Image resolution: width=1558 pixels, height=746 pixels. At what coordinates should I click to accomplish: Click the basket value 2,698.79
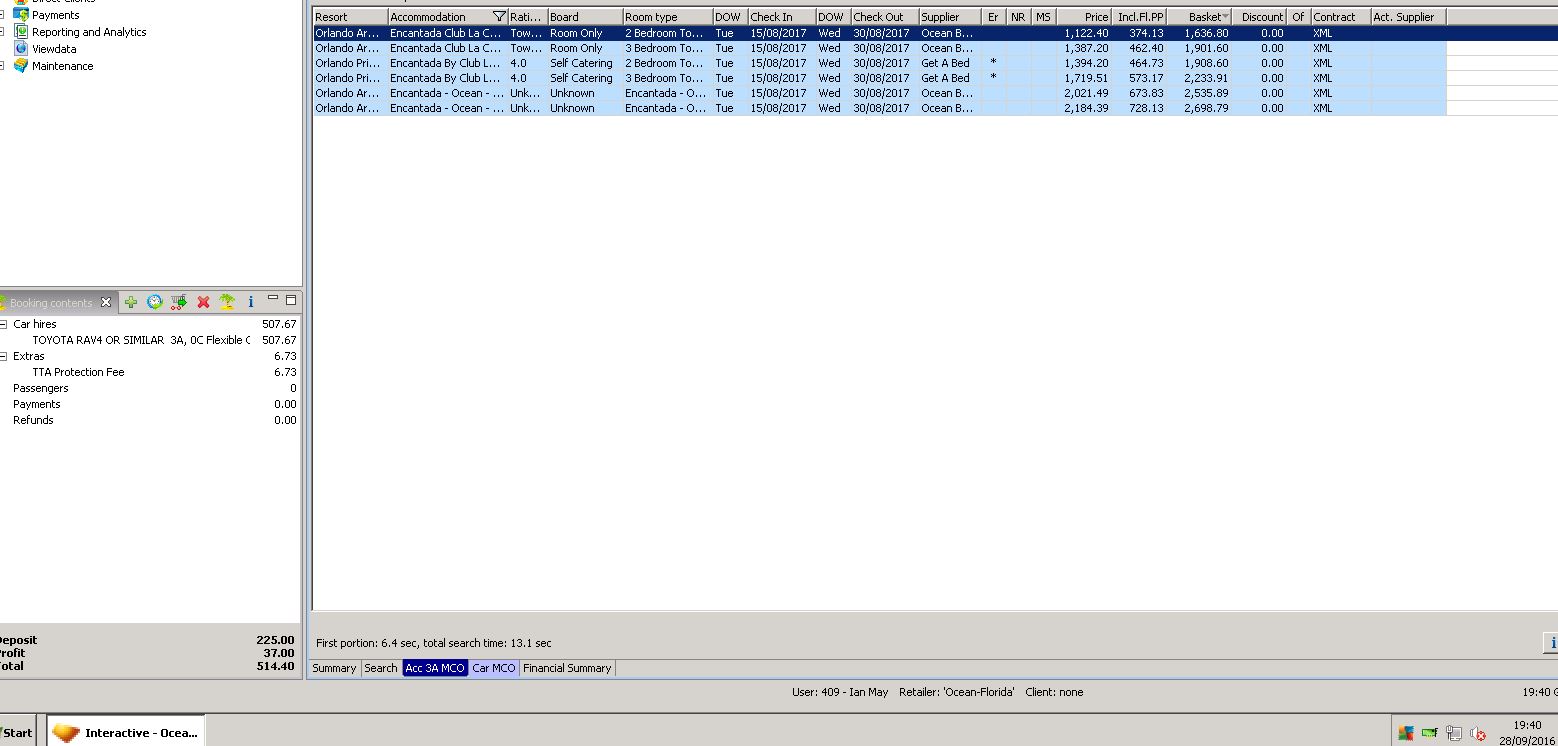[x=1206, y=108]
